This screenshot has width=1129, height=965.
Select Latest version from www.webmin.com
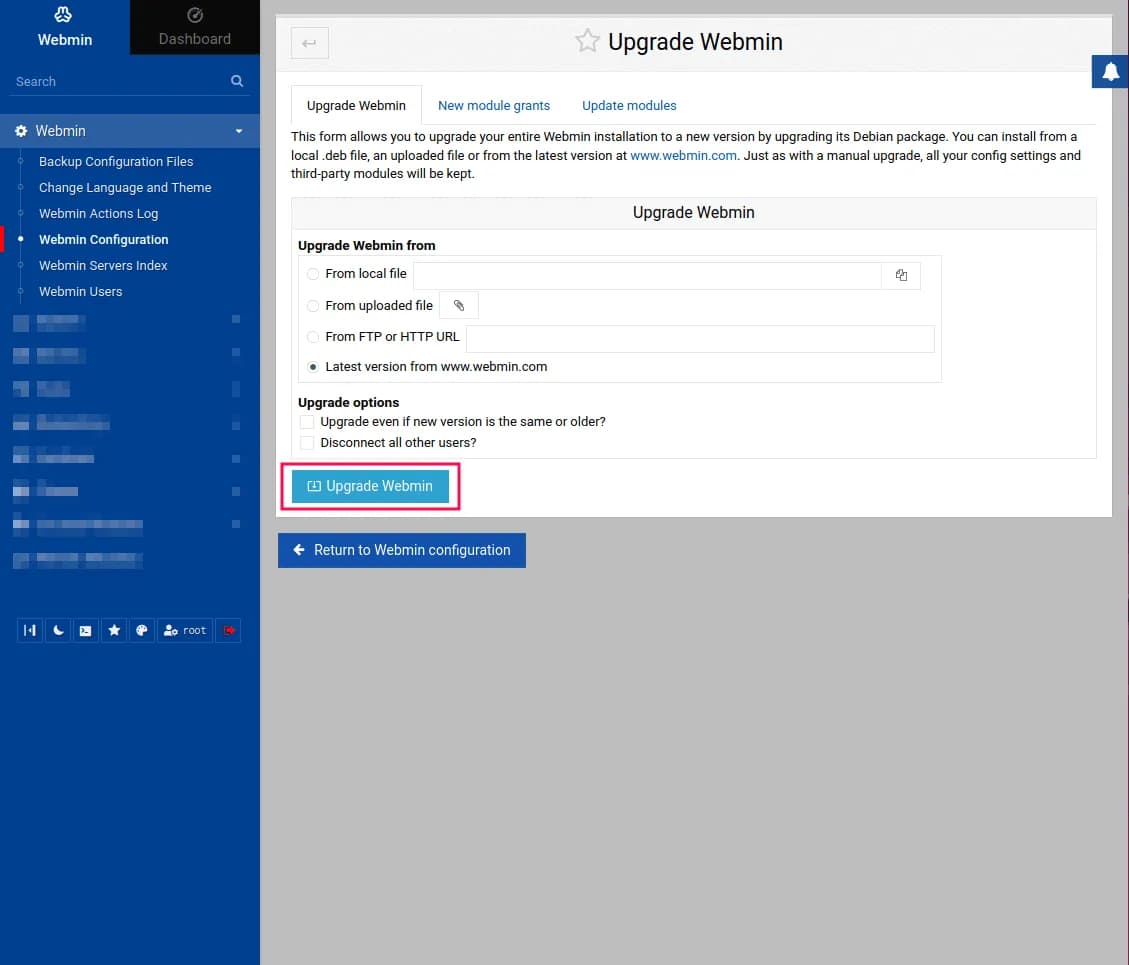[312, 367]
